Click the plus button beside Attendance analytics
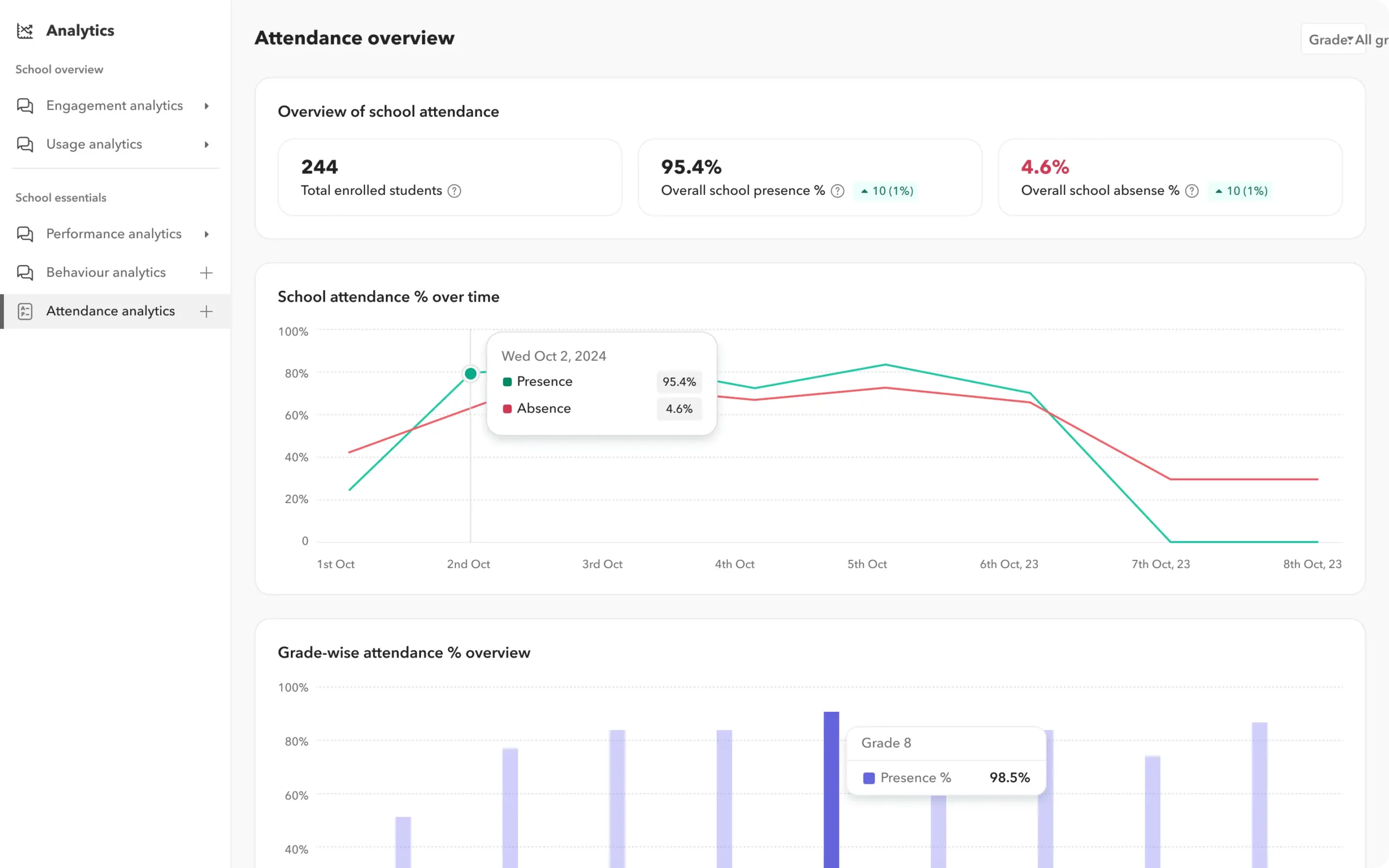1389x868 pixels. click(206, 311)
